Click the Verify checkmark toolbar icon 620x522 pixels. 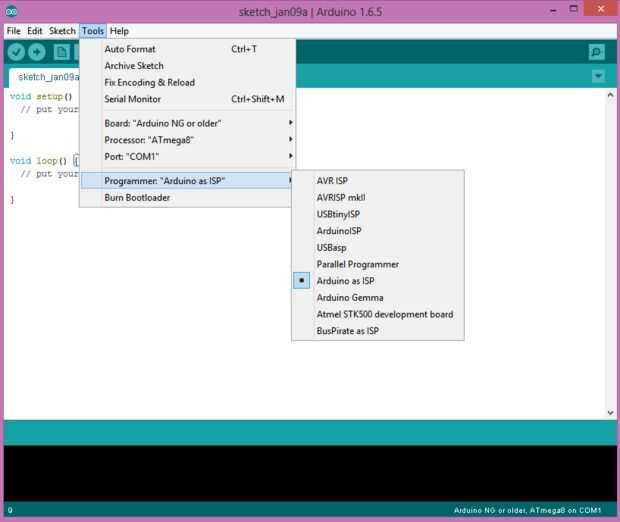(16, 52)
